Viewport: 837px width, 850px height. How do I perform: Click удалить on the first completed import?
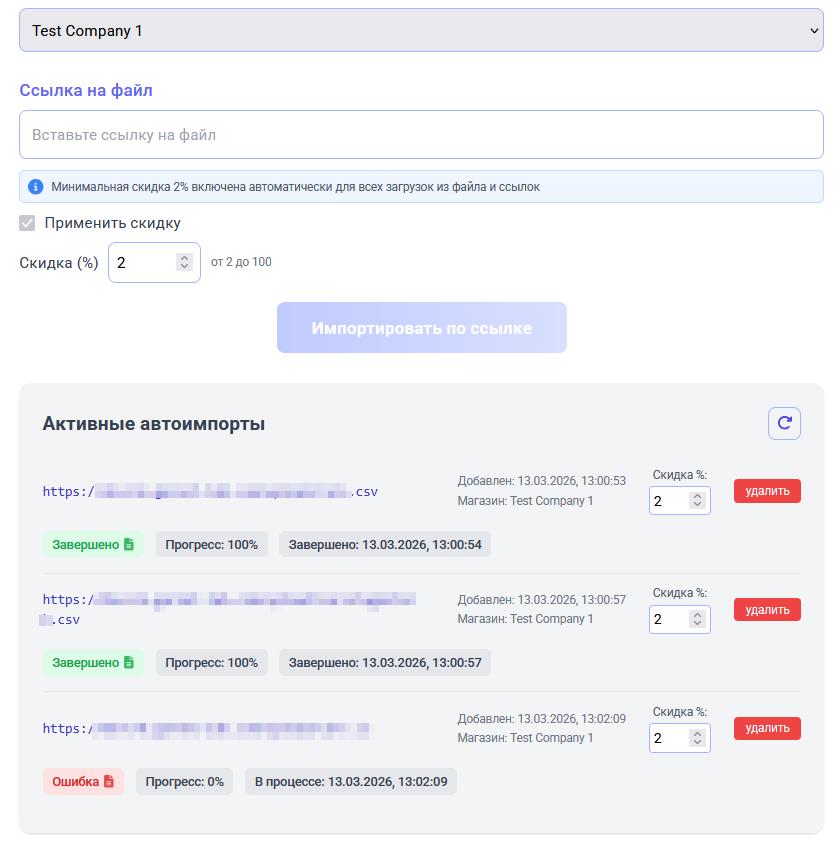pos(767,491)
